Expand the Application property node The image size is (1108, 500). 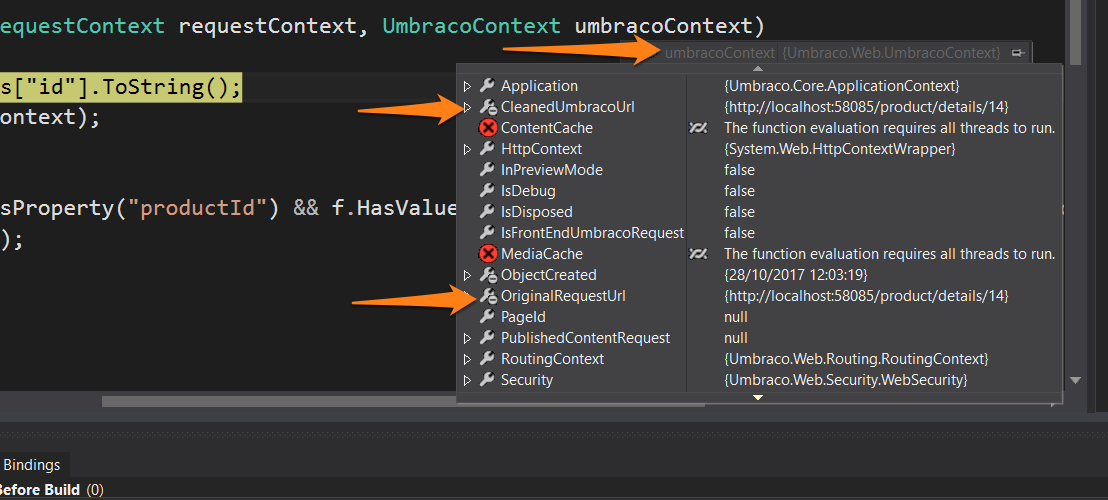pyautogui.click(x=467, y=86)
